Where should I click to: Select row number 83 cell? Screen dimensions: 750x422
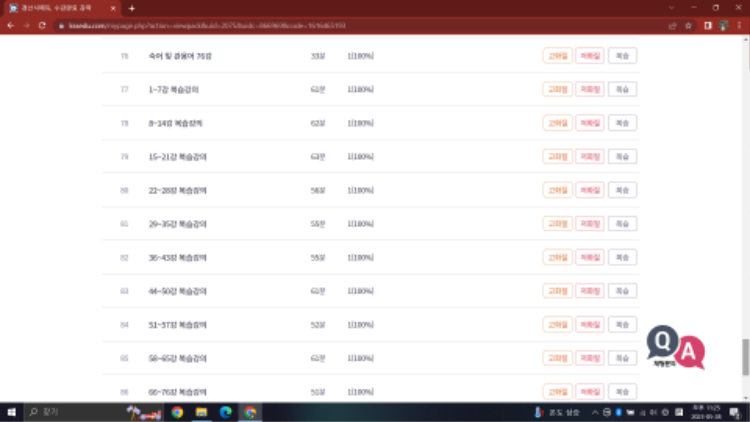pos(124,291)
